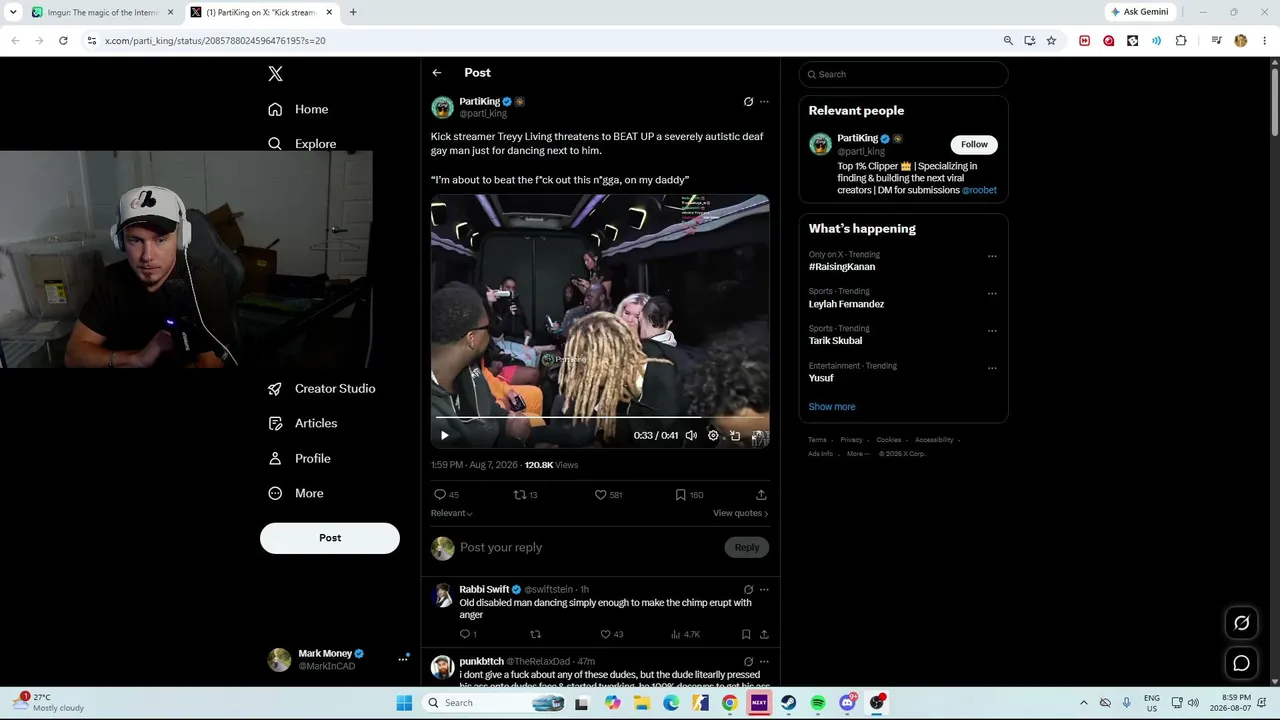Toggle picture-in-picture on the video
The width and height of the screenshot is (1280, 720).
pos(735,436)
